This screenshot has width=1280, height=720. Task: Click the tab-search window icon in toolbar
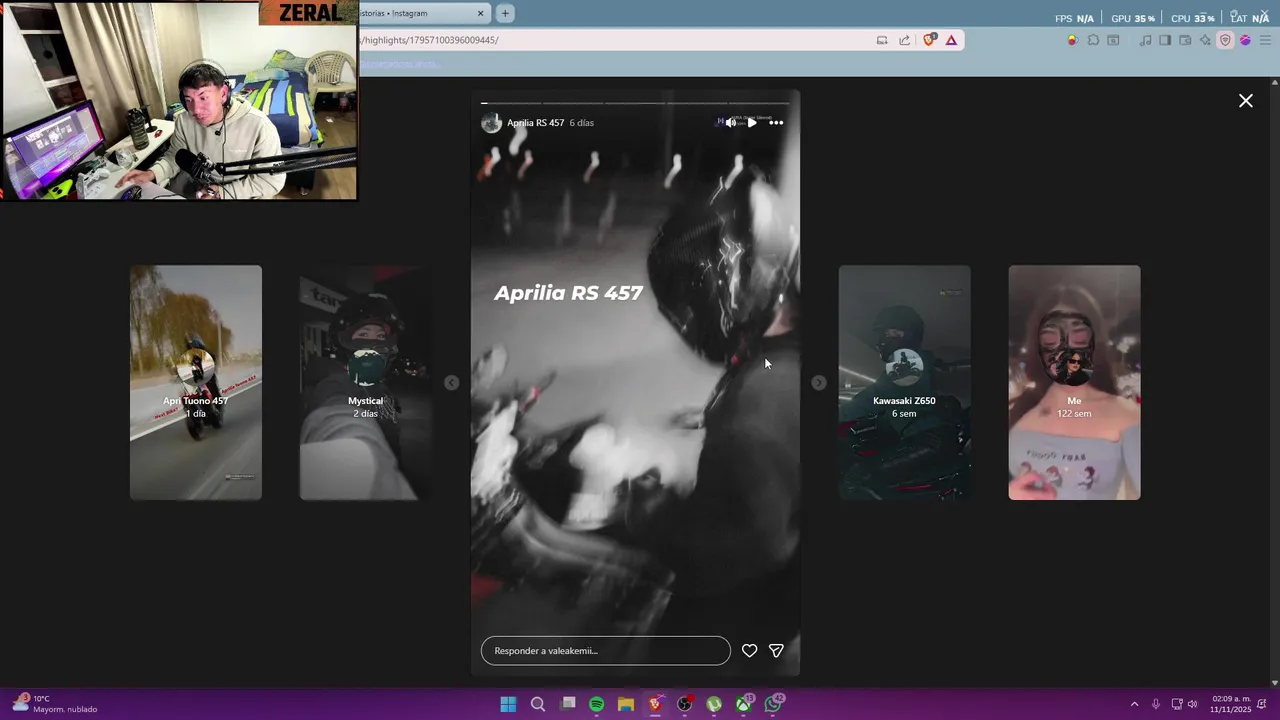pyautogui.click(x=1113, y=40)
